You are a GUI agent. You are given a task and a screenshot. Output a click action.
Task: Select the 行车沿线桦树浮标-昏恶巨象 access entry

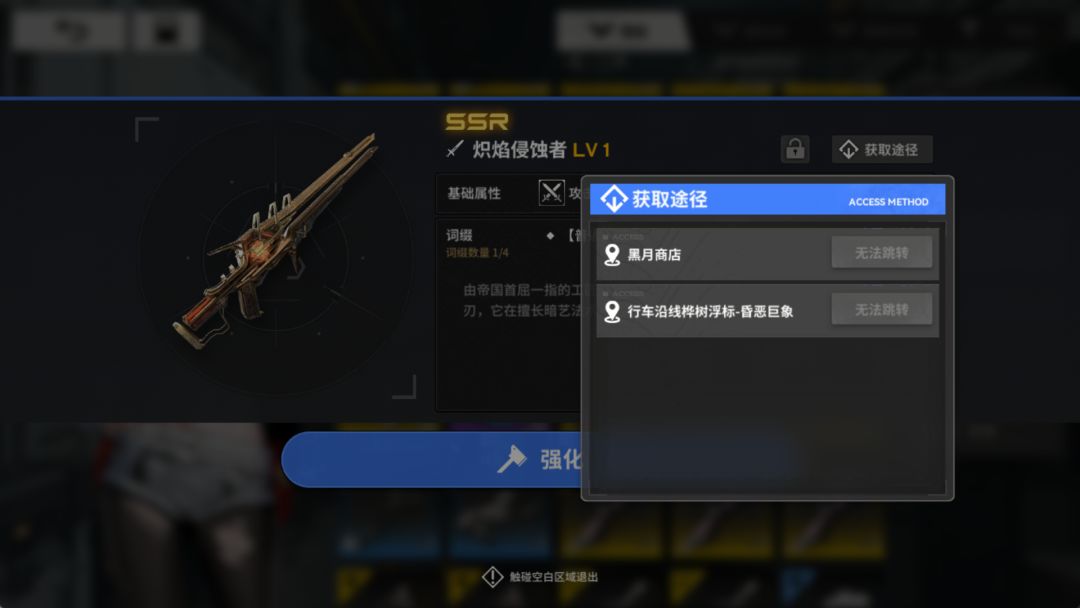767,311
